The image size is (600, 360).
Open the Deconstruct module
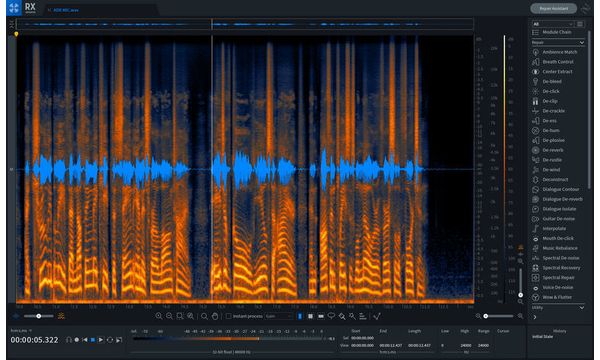pyautogui.click(x=550, y=180)
